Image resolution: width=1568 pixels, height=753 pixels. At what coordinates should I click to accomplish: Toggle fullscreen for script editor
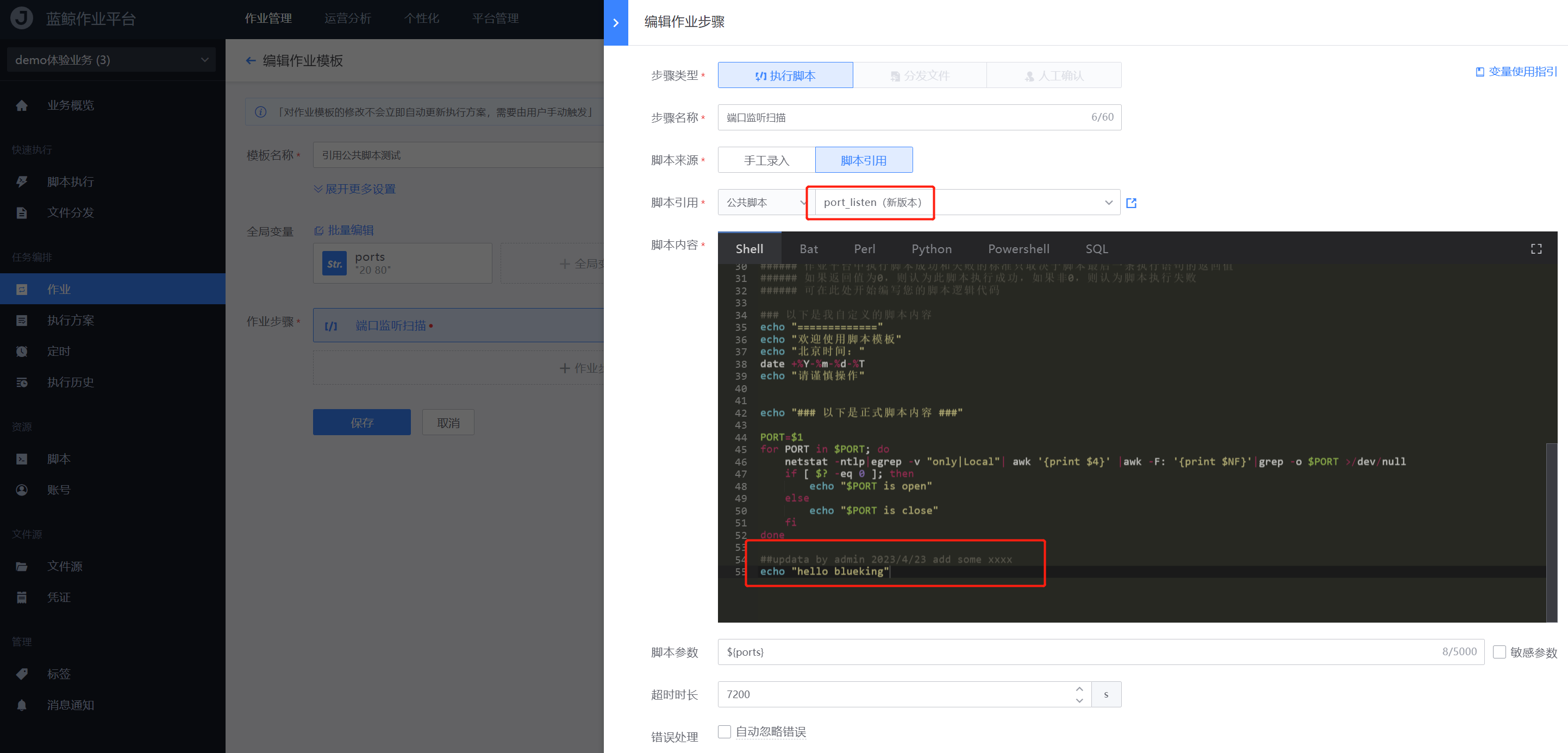click(1536, 249)
